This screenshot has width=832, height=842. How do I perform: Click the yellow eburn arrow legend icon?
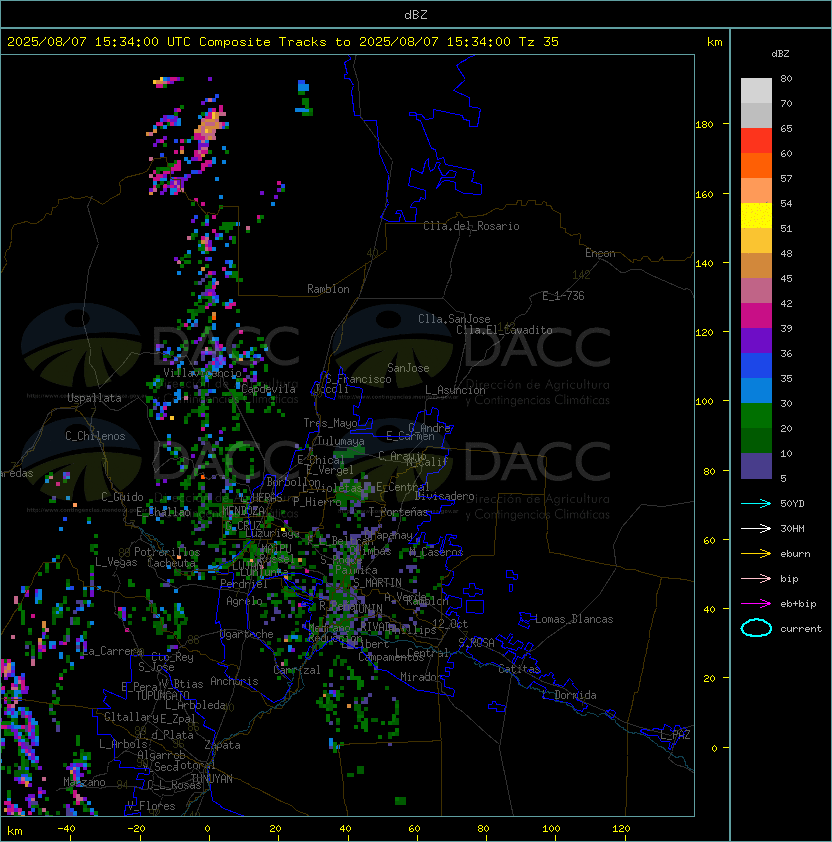coord(756,554)
